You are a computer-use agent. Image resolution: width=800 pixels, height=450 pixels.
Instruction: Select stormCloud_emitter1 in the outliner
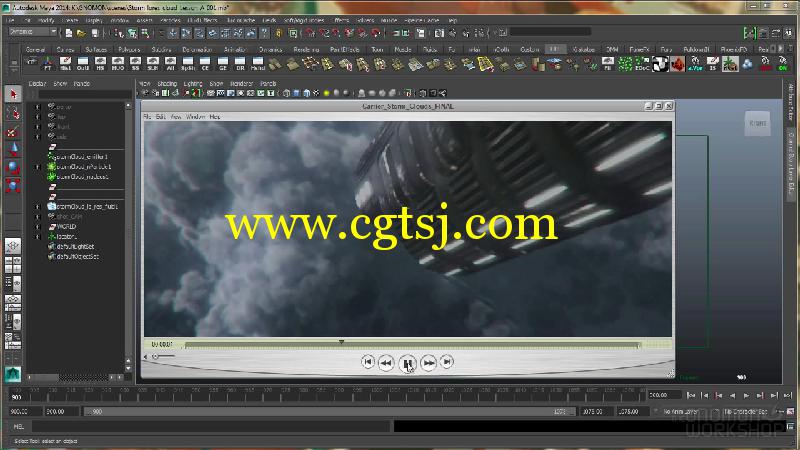pyautogui.click(x=82, y=157)
